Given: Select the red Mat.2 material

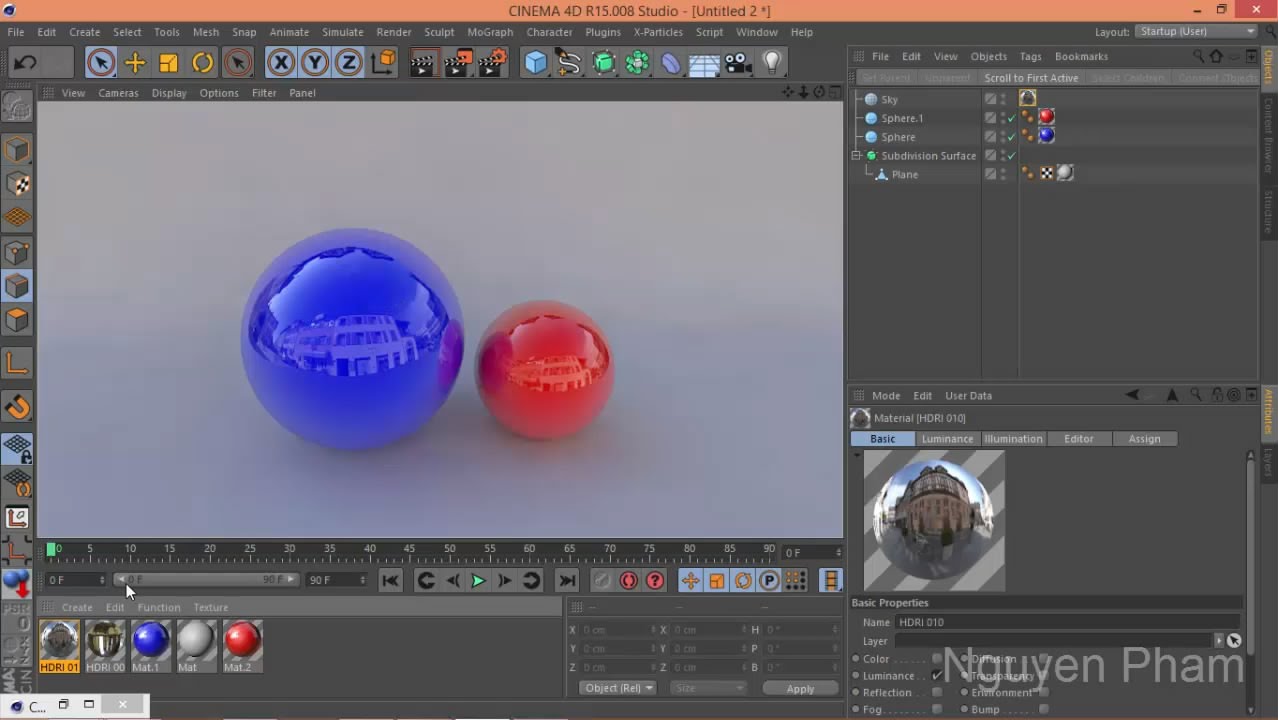Looking at the screenshot, I should click(242, 646).
